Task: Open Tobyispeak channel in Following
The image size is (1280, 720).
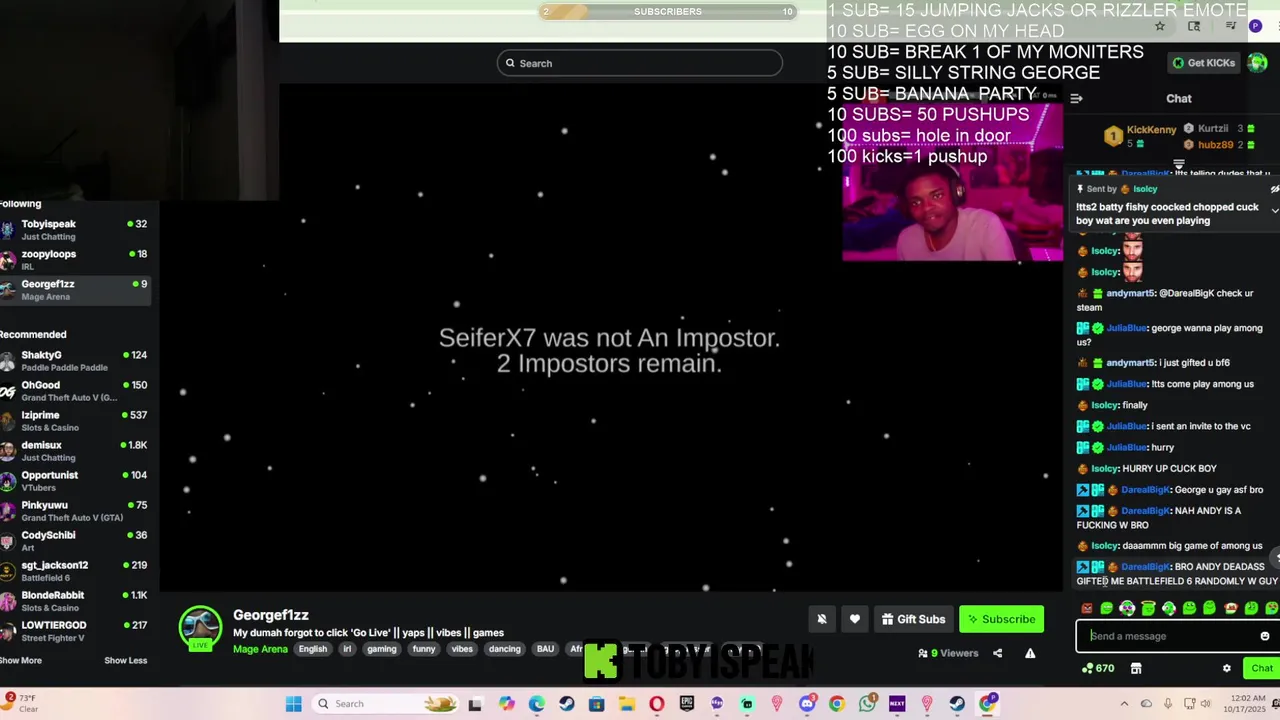Action: (75, 229)
